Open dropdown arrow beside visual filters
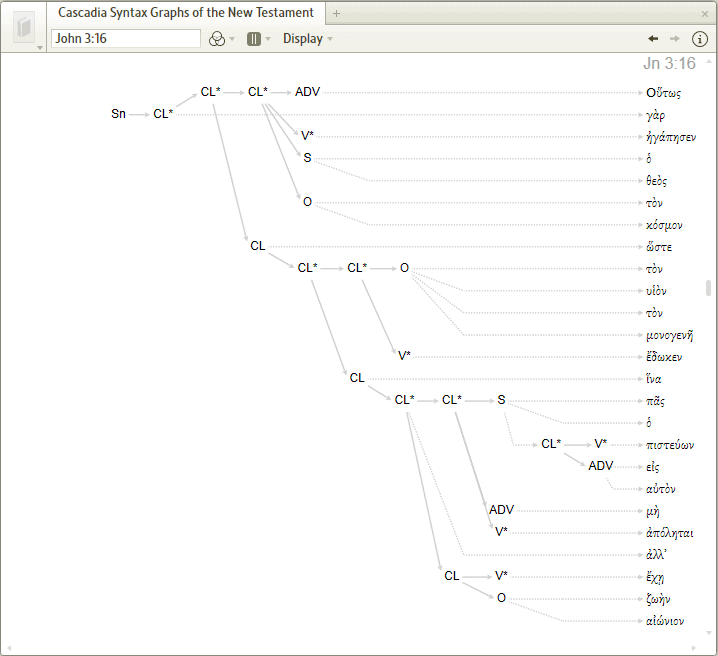718x656 pixels. point(233,39)
